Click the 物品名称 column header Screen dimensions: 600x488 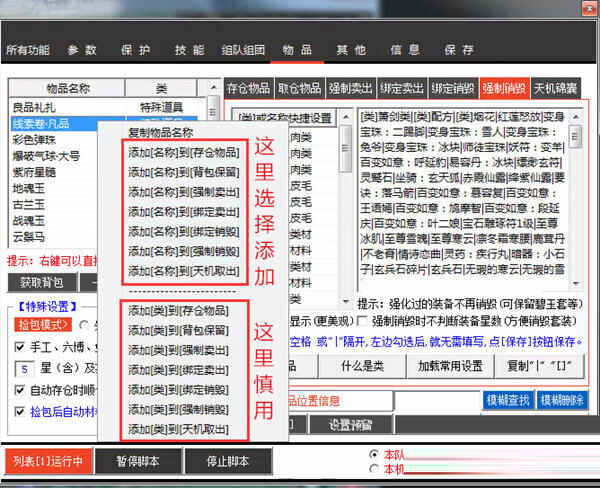[67, 88]
